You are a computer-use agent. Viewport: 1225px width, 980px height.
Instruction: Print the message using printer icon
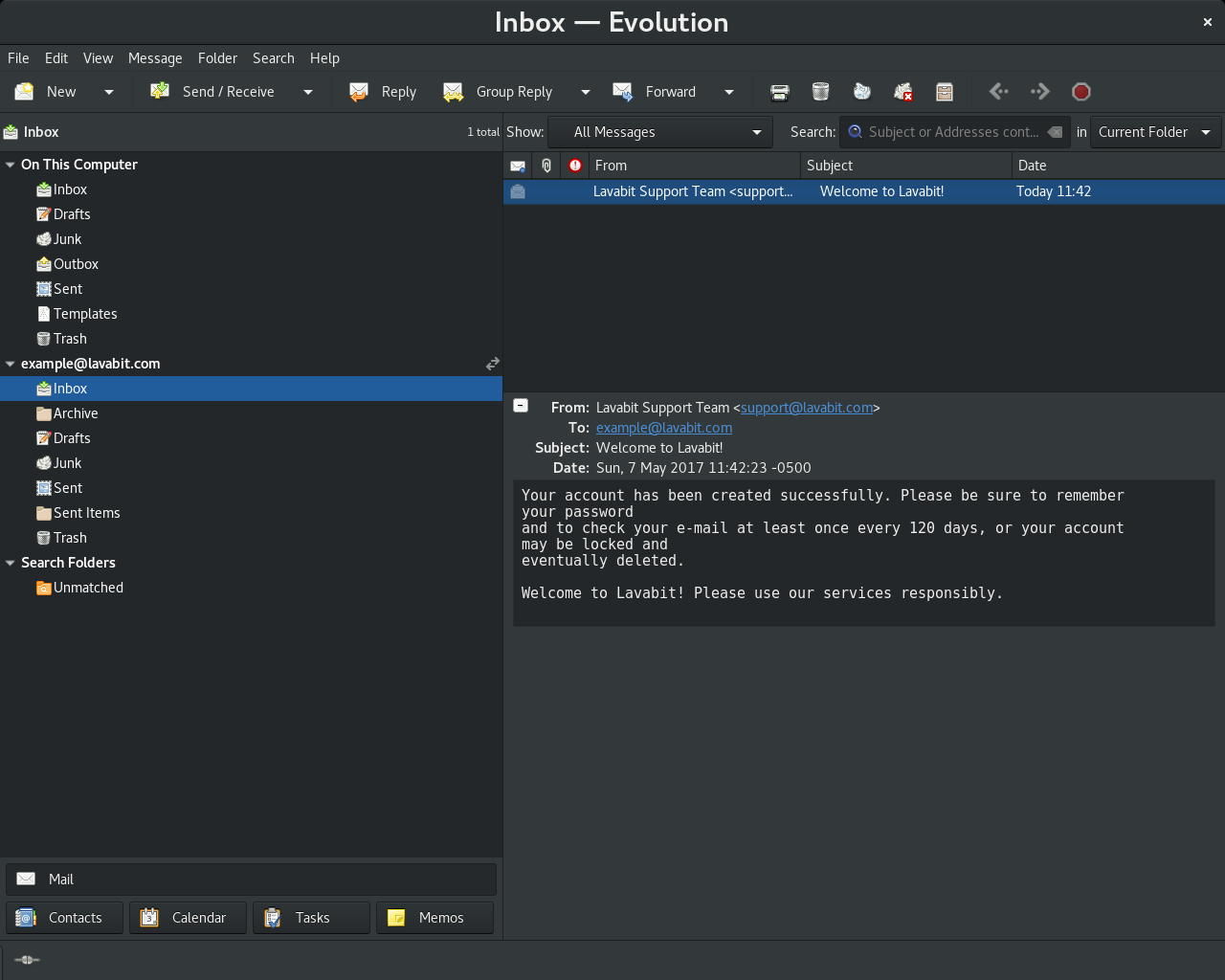click(780, 92)
